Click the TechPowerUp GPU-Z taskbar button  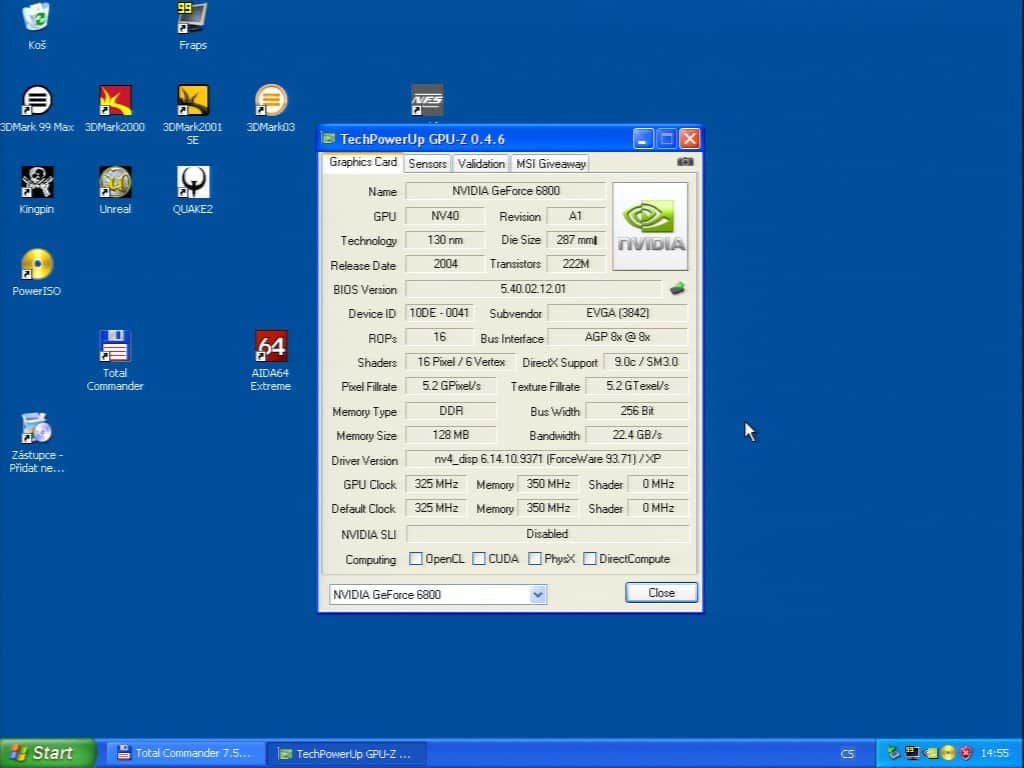(347, 754)
